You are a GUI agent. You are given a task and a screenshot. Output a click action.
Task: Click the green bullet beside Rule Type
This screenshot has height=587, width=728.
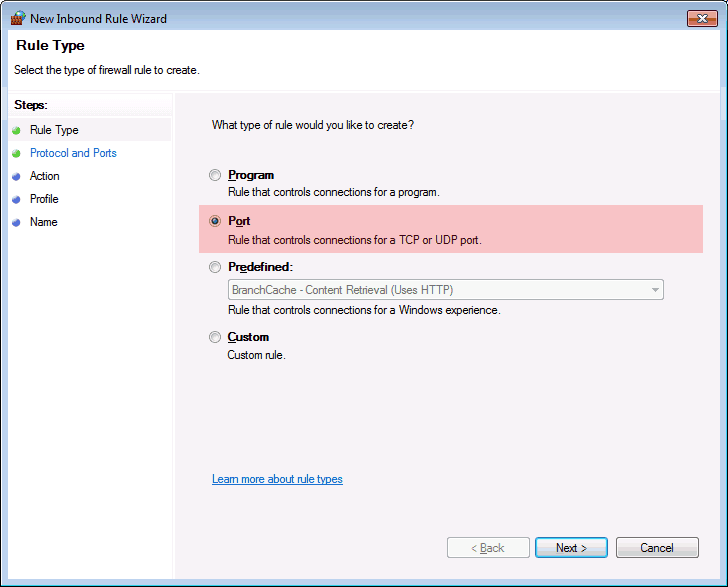coord(16,130)
